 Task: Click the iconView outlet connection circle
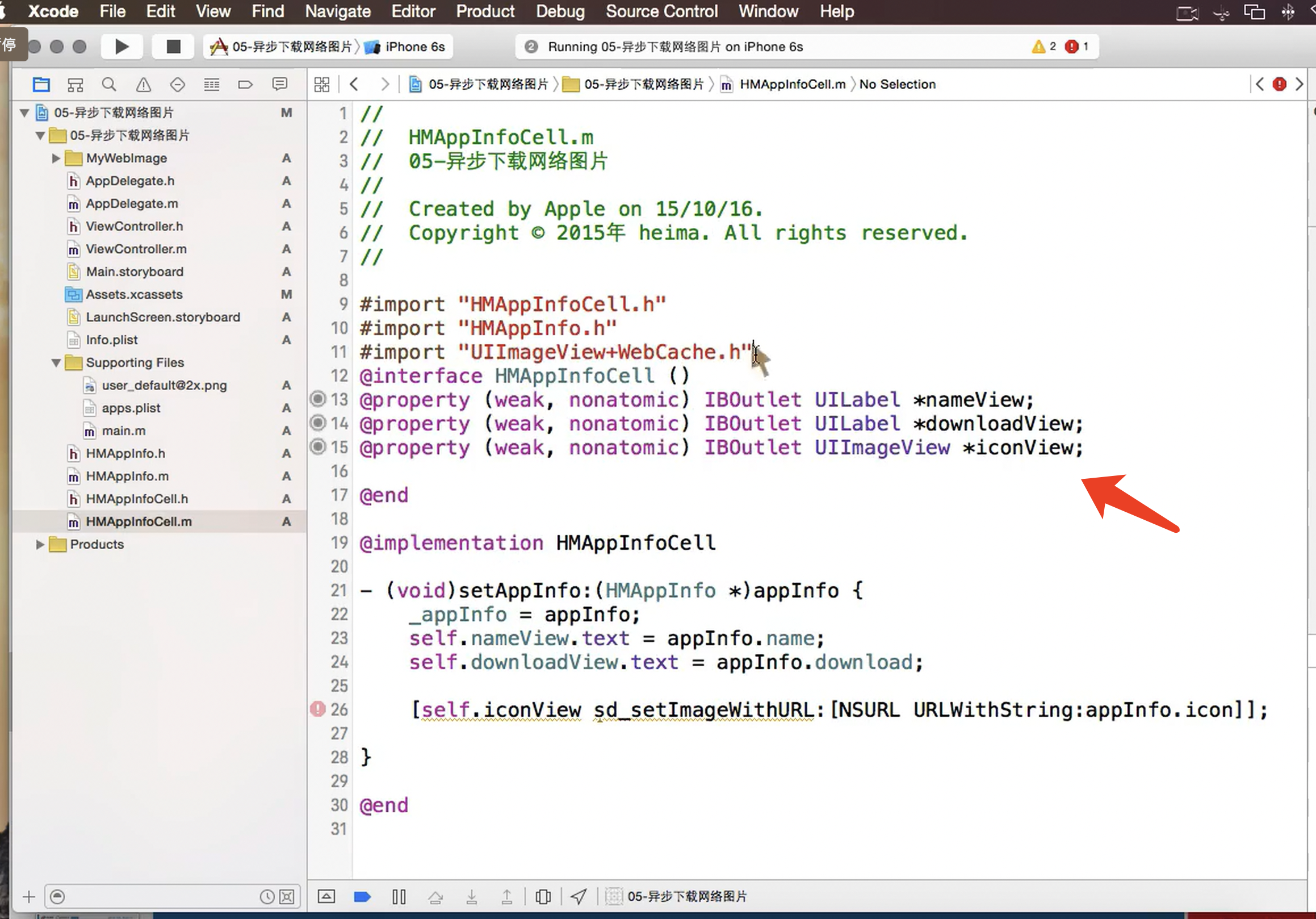[x=318, y=446]
